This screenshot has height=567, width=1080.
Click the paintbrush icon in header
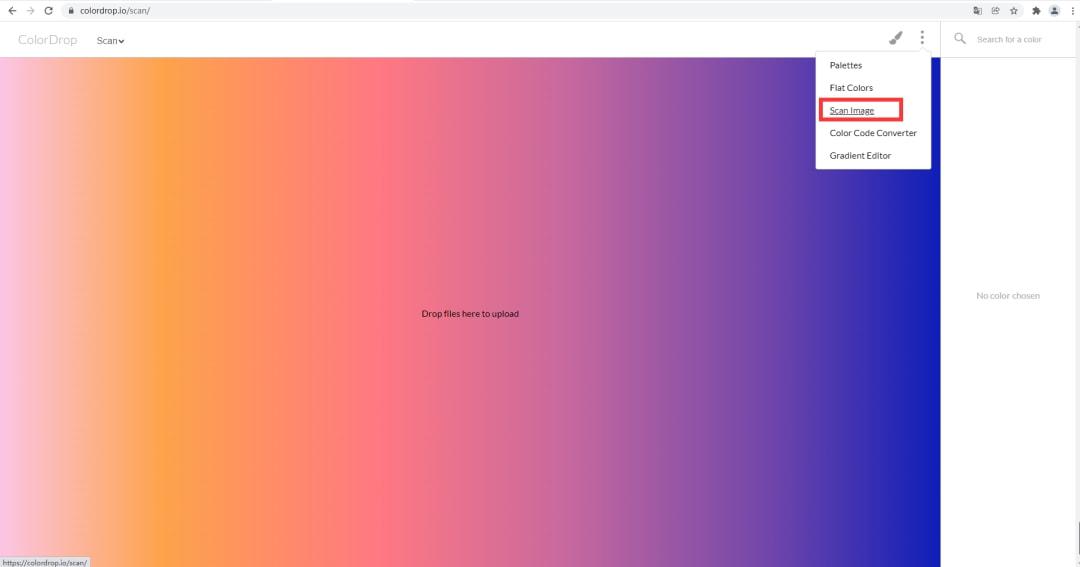pos(896,39)
